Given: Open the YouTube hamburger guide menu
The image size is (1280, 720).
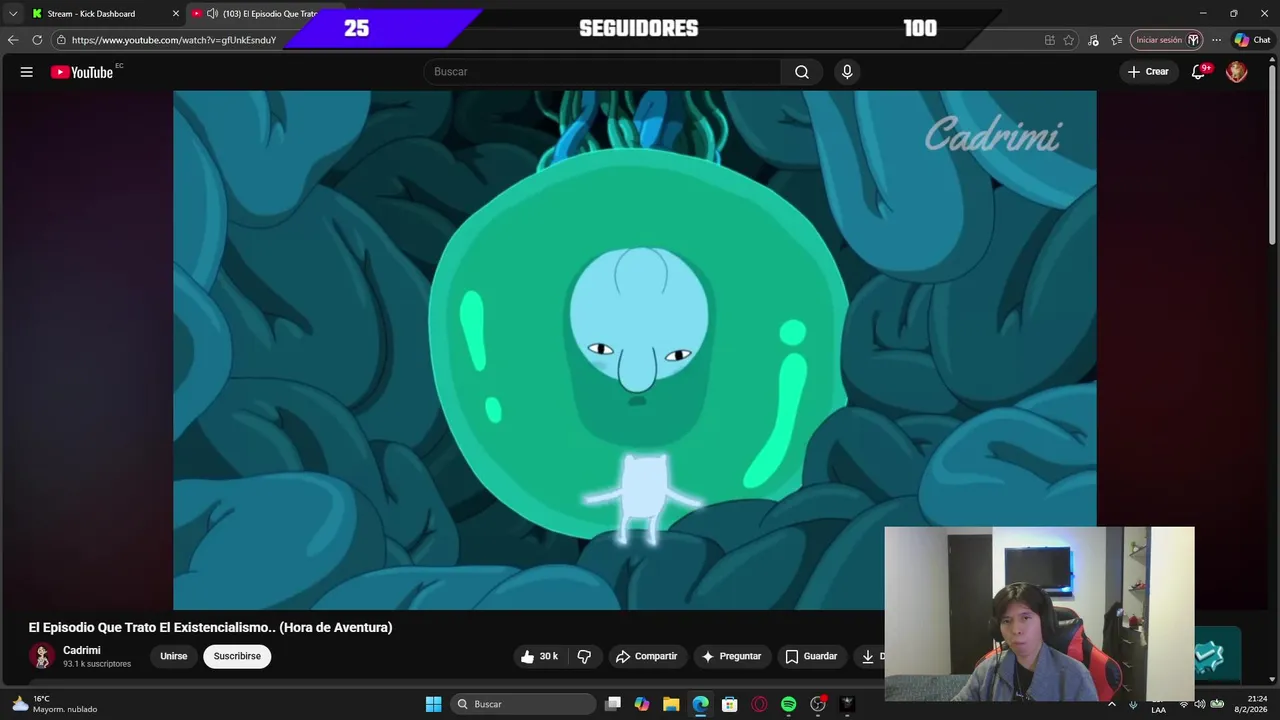Looking at the screenshot, I should 27,72.
